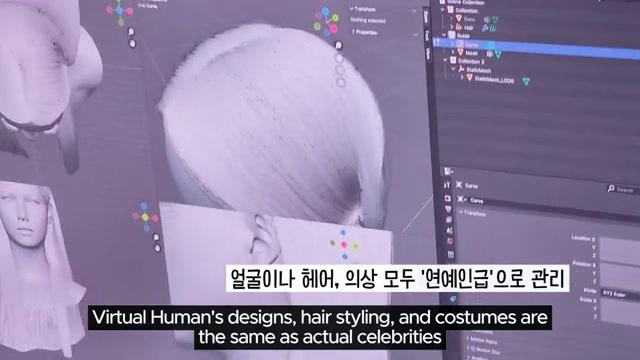Collapse the Guide collection in the outliner

pyautogui.click(x=444, y=35)
